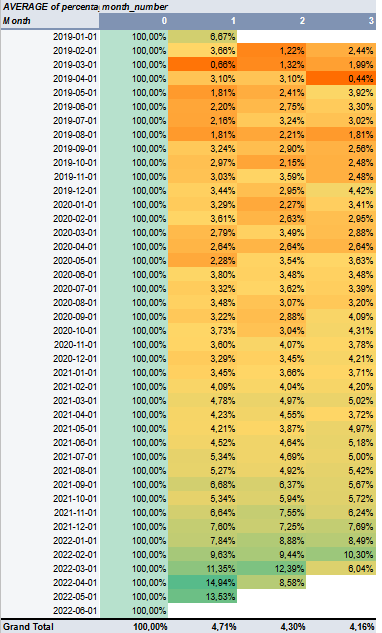Select column header 3
The height and width of the screenshot is (633, 382).
tap(341, 21)
